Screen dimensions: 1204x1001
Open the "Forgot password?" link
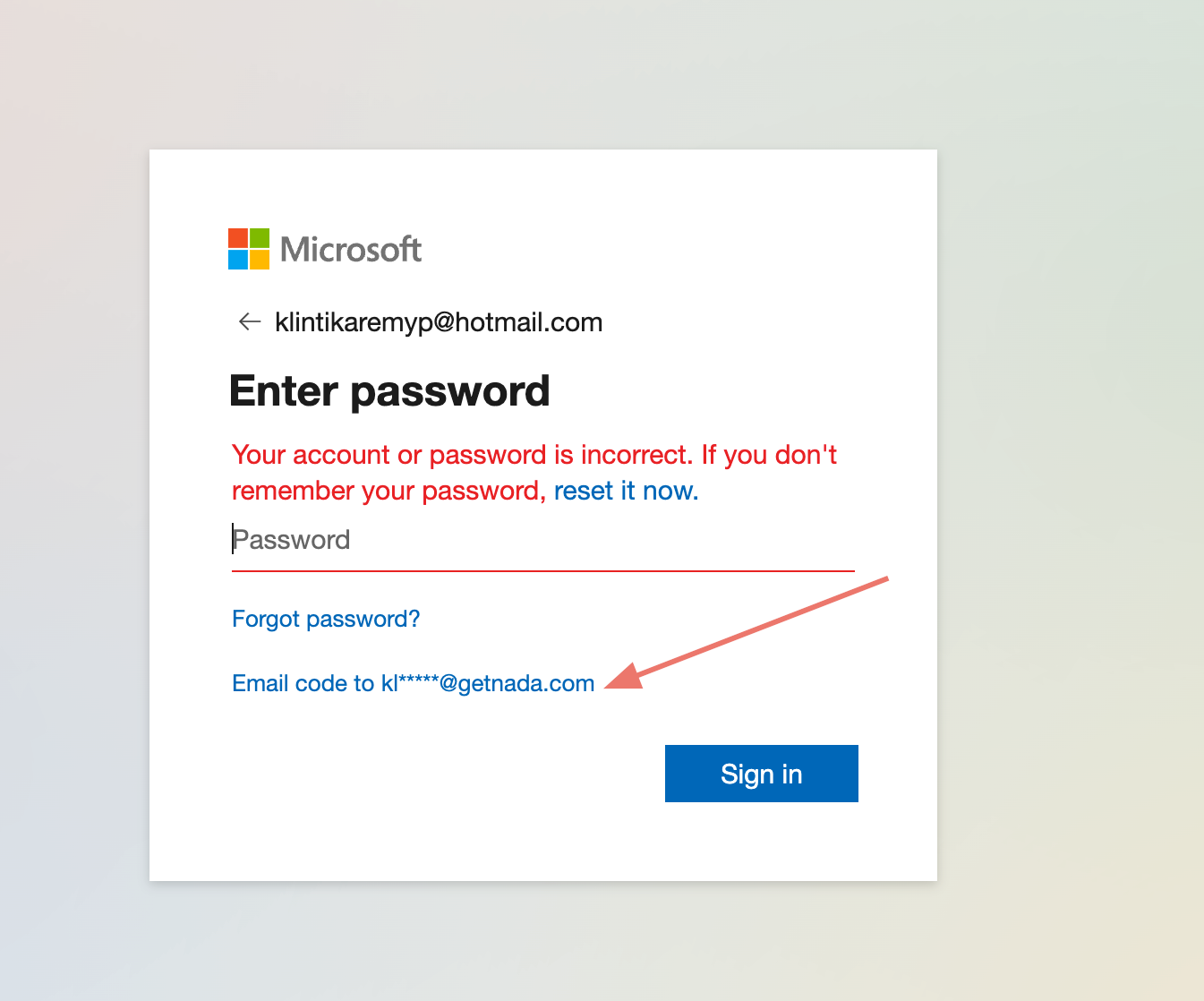click(x=326, y=619)
